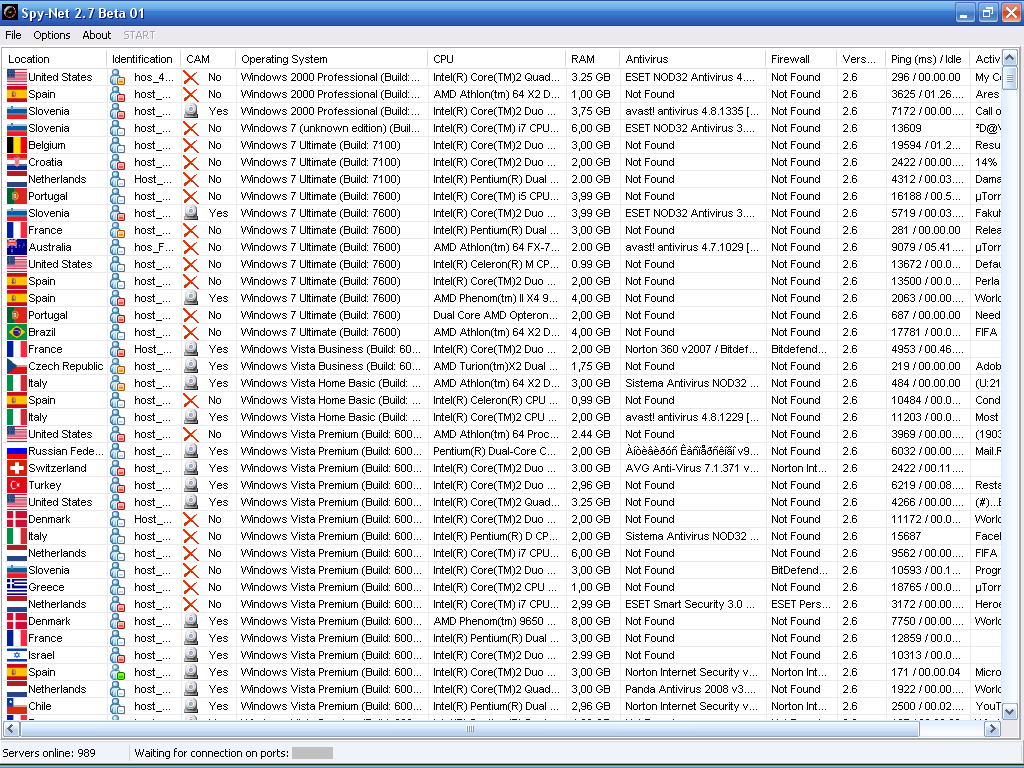
Task: Click the user icon in Czech Republic row
Action: click(118, 366)
